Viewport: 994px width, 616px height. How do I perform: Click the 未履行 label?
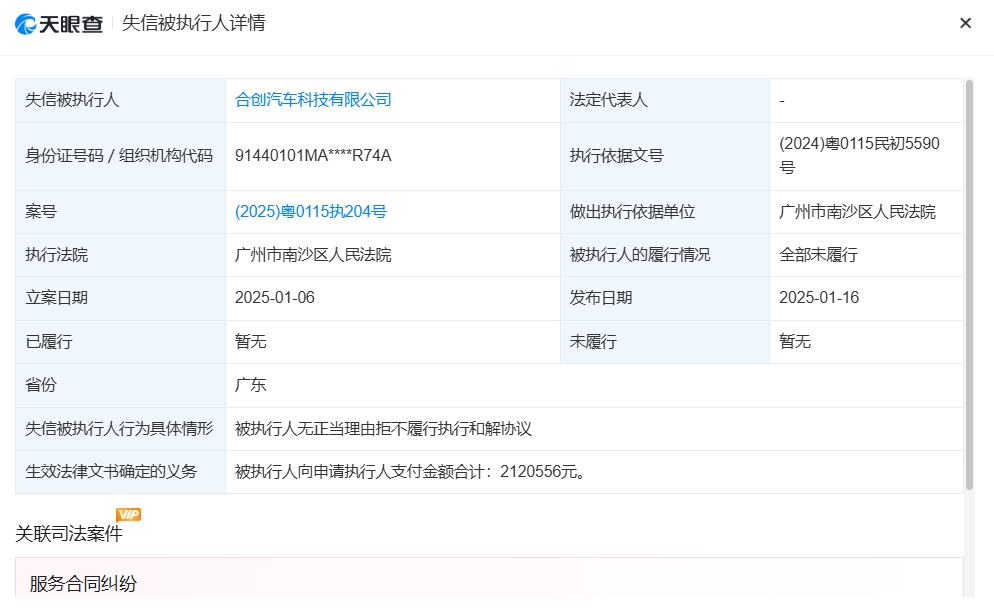pyautogui.click(x=593, y=342)
